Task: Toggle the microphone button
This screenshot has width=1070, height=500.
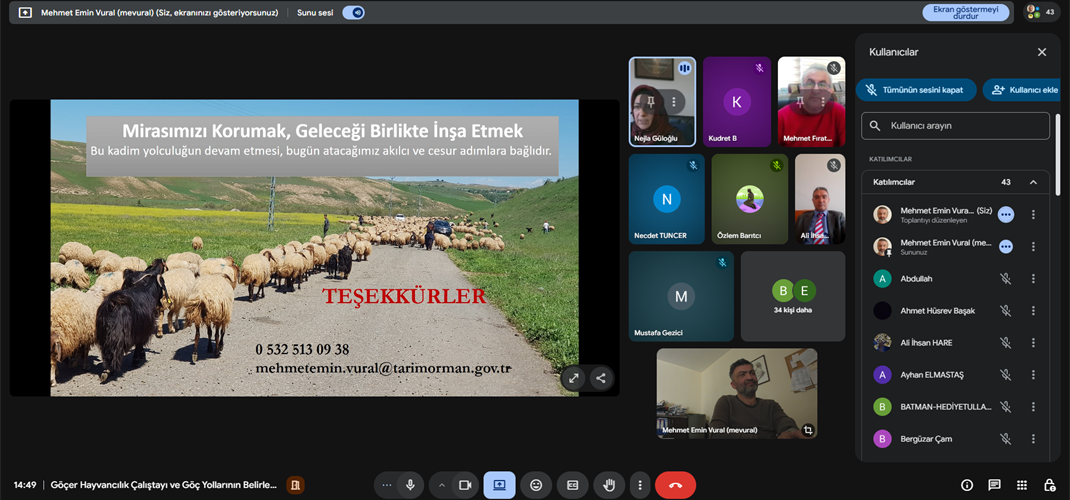Action: (409, 485)
